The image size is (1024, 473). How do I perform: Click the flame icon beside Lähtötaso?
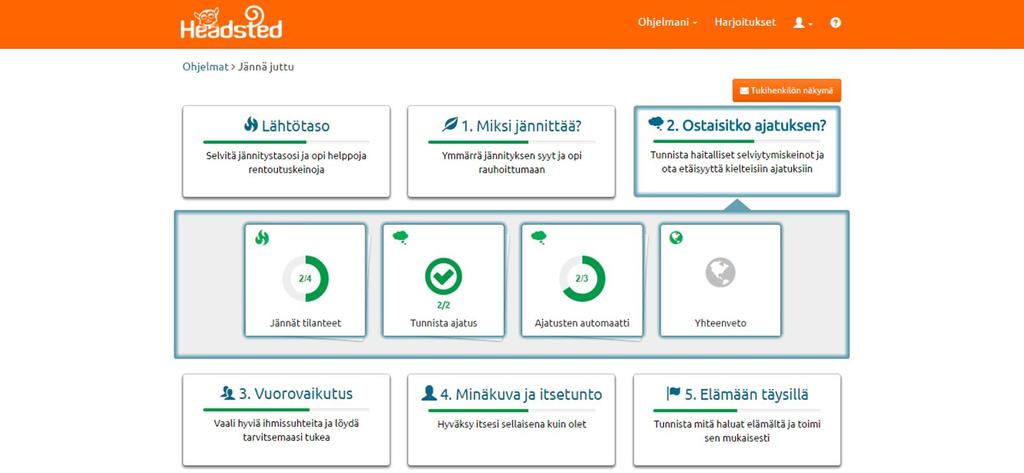251,124
